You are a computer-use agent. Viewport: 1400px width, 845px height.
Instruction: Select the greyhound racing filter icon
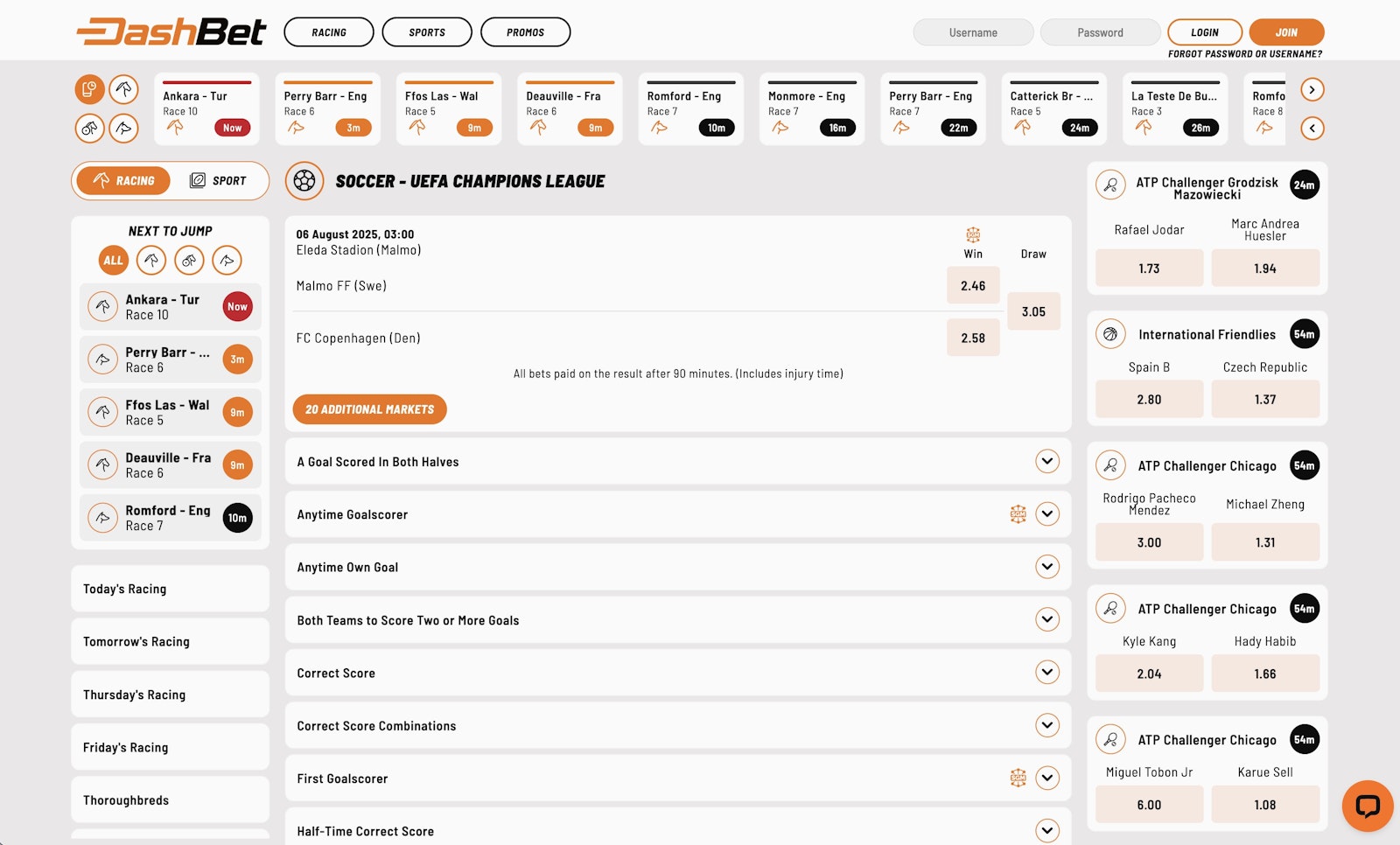pyautogui.click(x=124, y=128)
